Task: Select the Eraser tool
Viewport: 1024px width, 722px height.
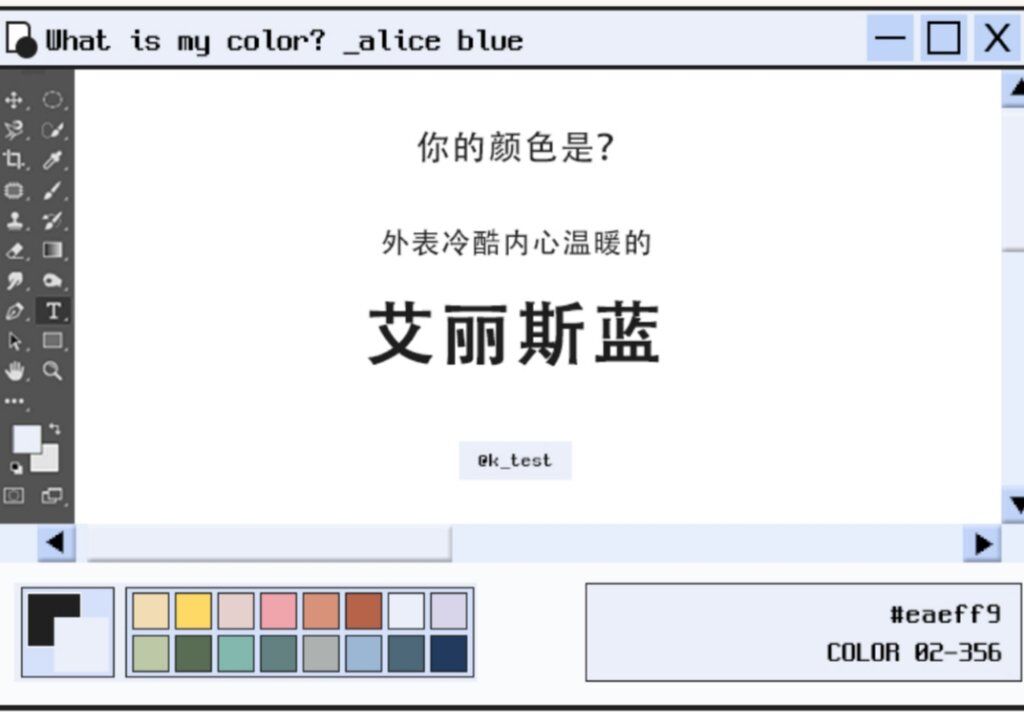Action: (x=14, y=250)
